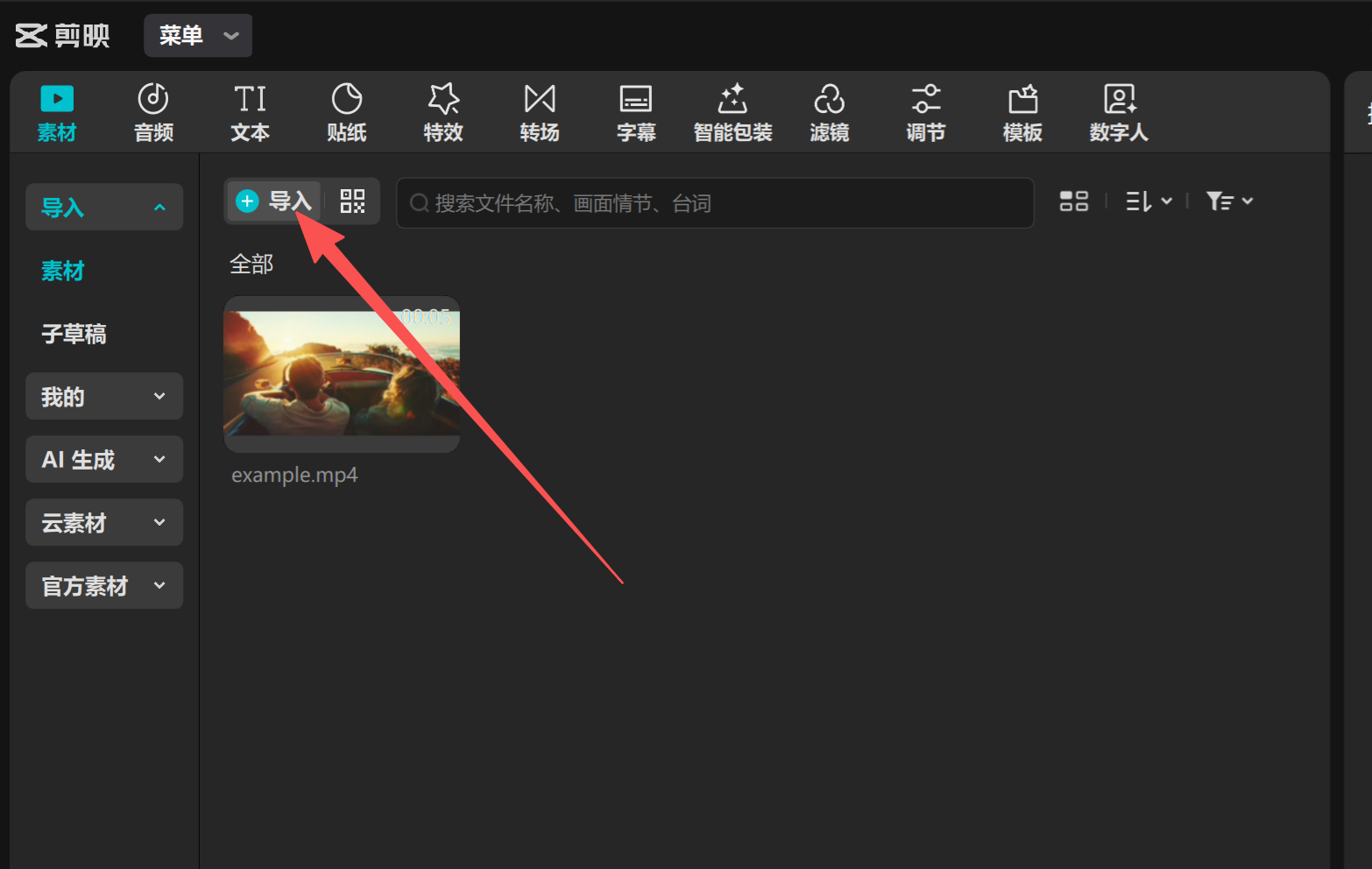Open the Adjustment (调节) panel
This screenshot has width=1372, height=869.
(x=925, y=112)
